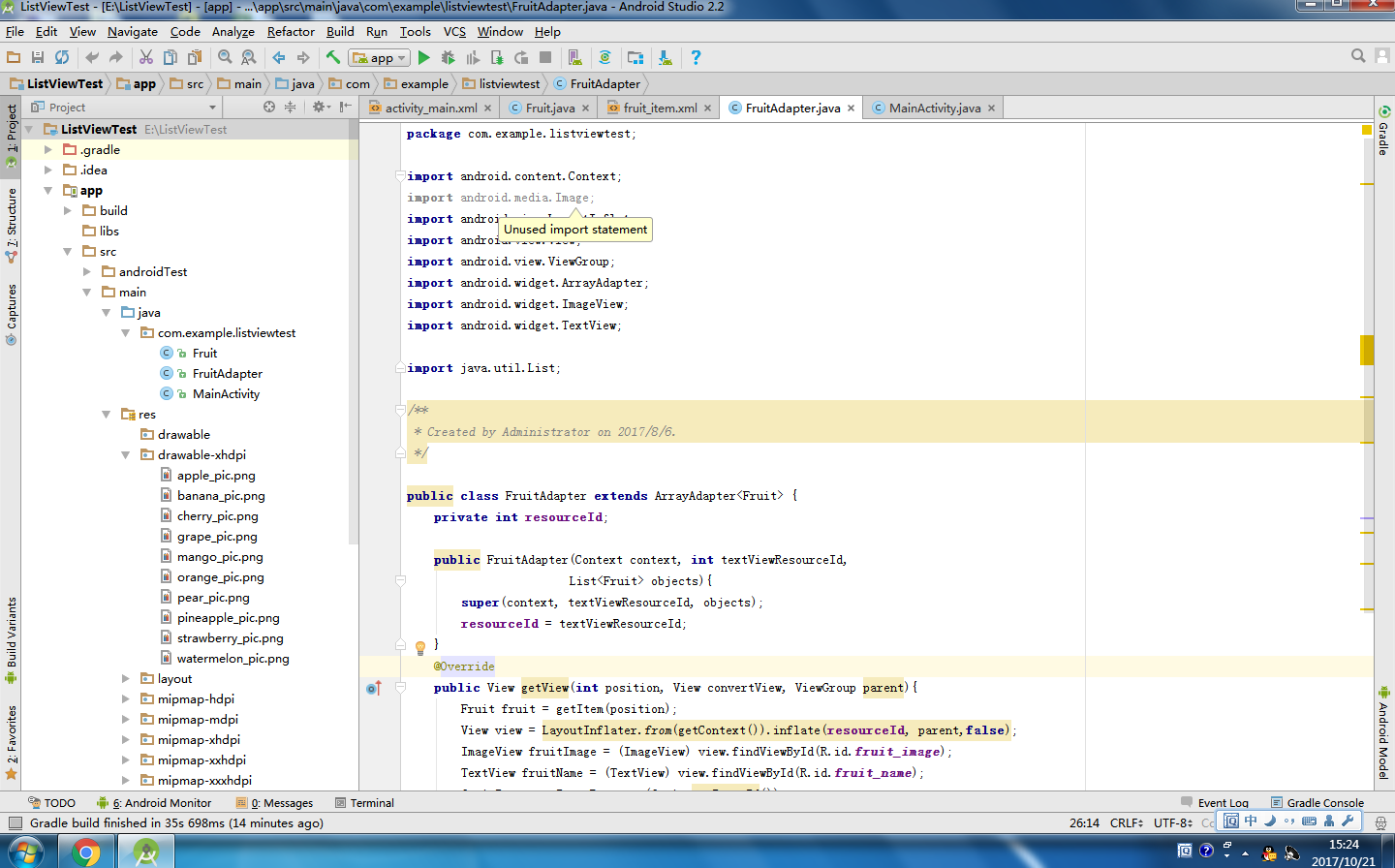
Task: Expand the .idea folder node
Action: pyautogui.click(x=48, y=170)
